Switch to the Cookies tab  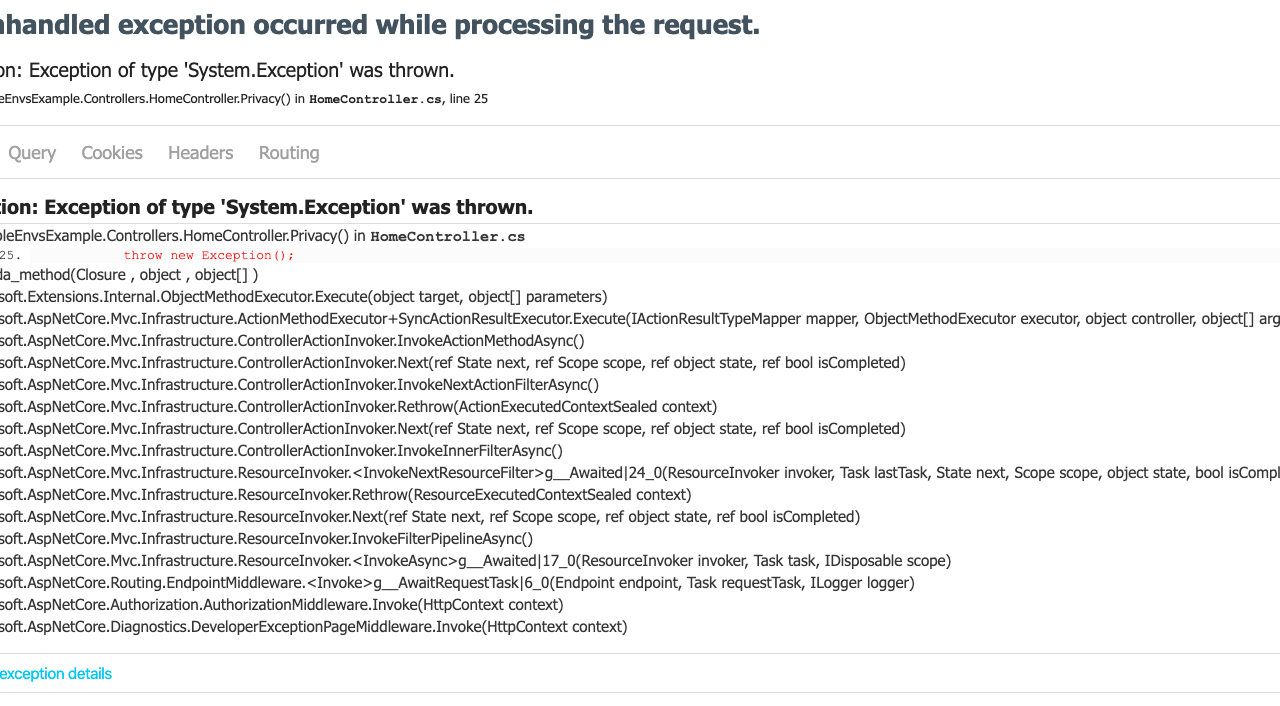[x=112, y=153]
